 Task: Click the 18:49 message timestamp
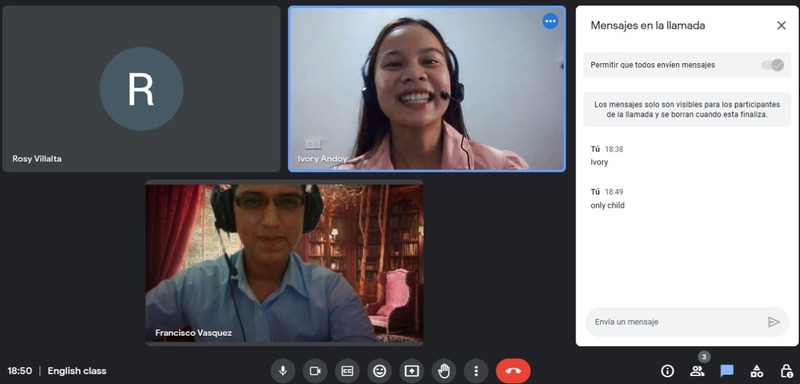614,192
